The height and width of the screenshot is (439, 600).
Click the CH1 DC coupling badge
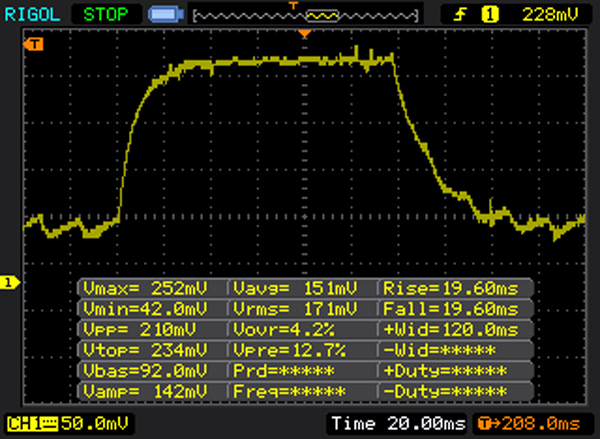point(32,424)
